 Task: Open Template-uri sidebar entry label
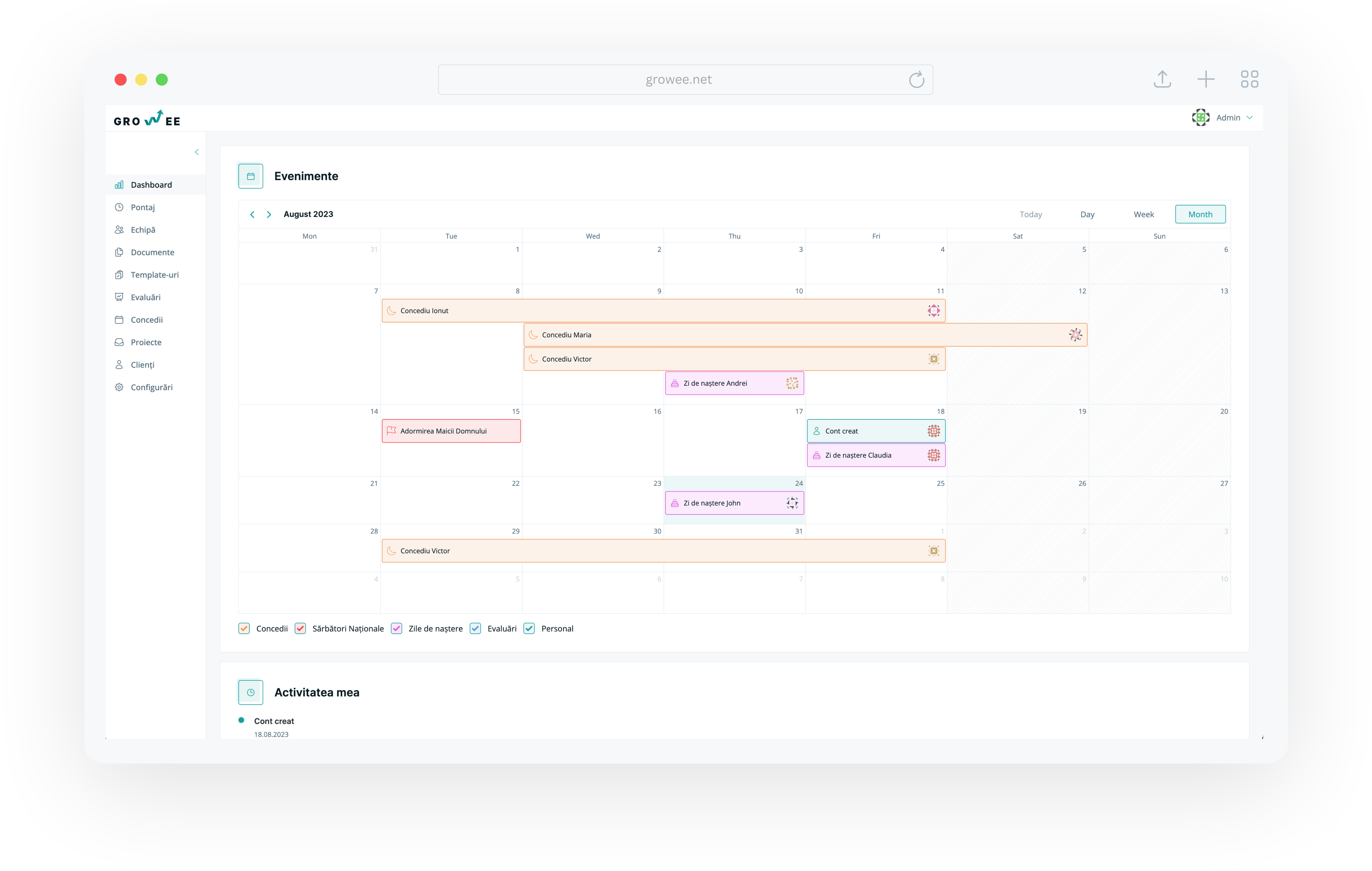[x=155, y=275]
